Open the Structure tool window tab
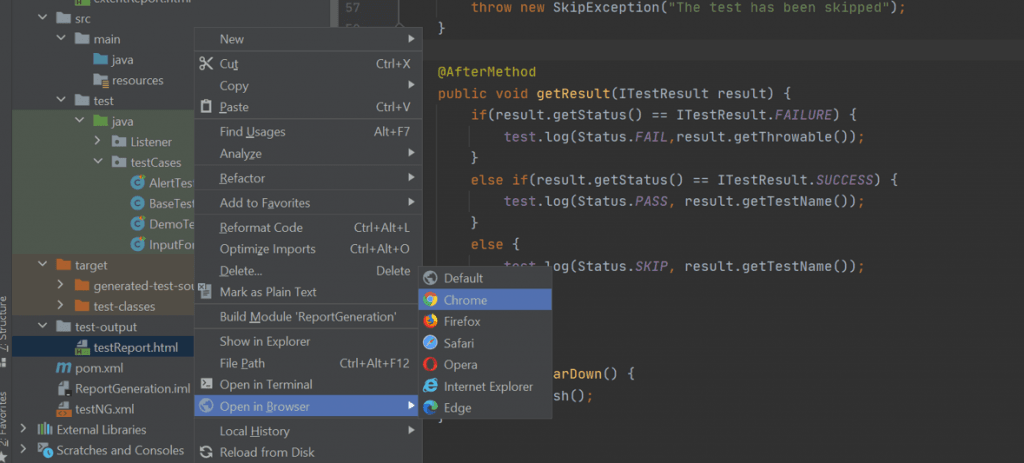 pyautogui.click(x=5, y=318)
